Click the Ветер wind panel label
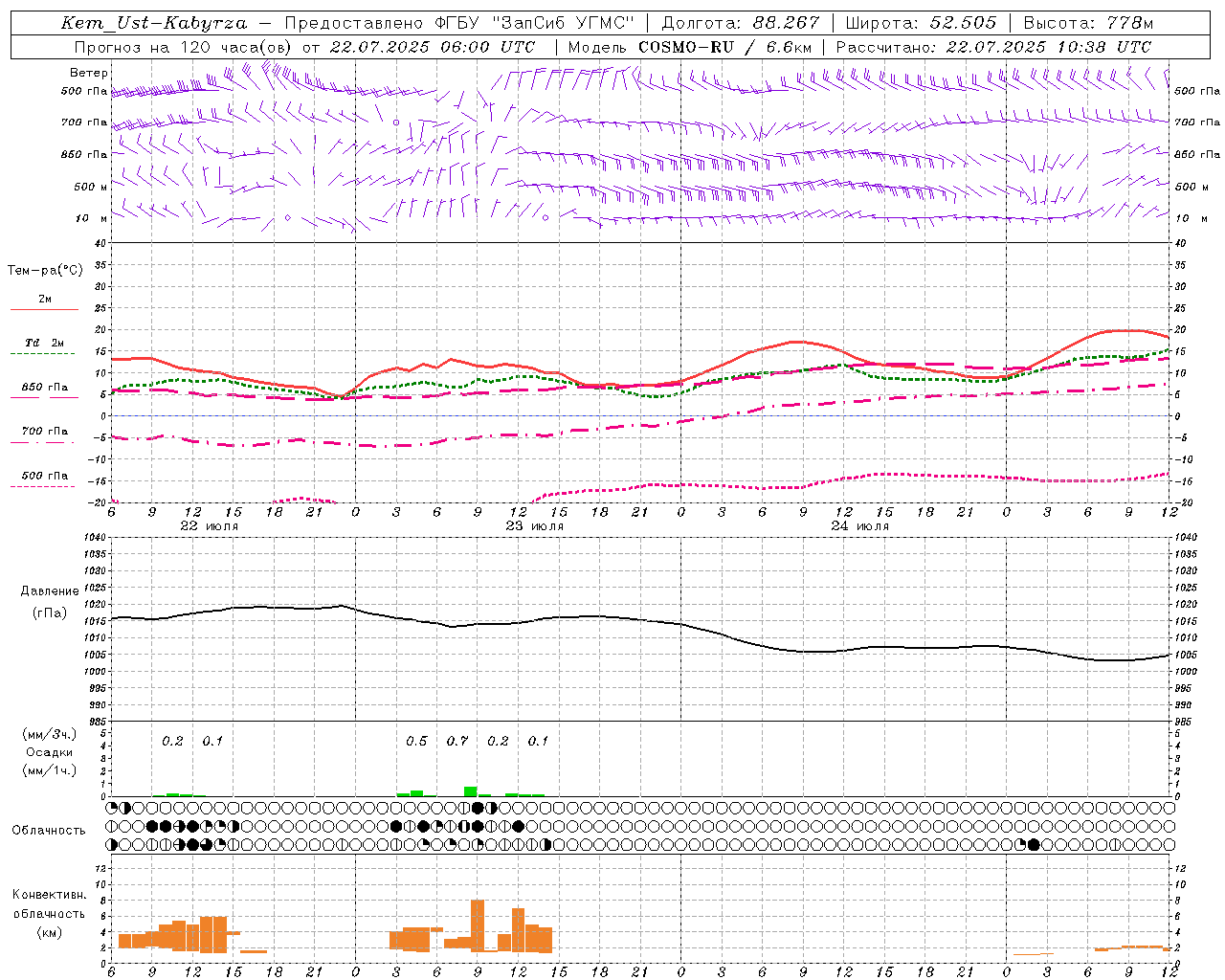The height and width of the screenshot is (980, 1225). pyautogui.click(x=89, y=73)
